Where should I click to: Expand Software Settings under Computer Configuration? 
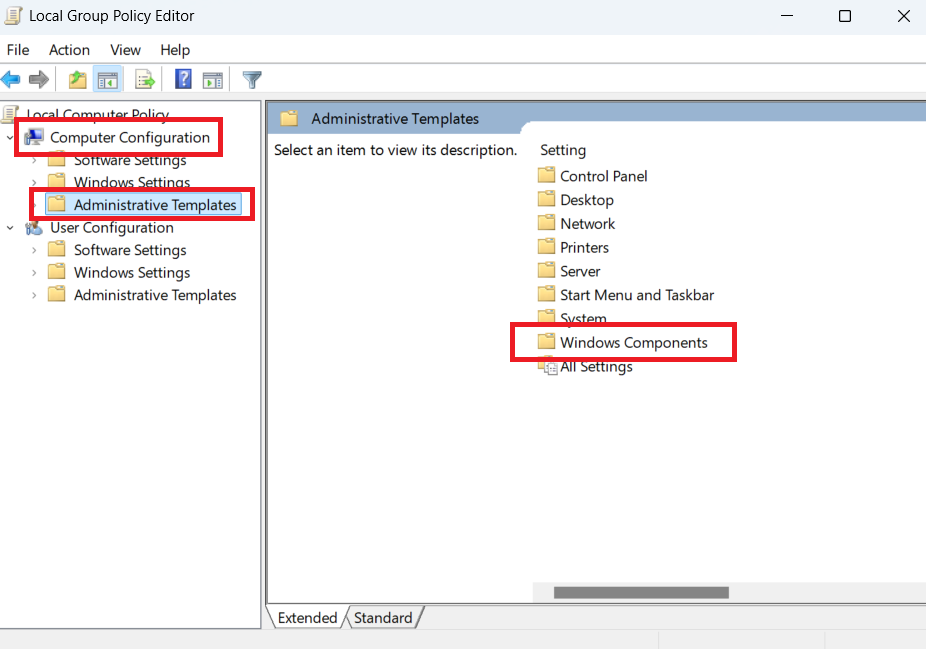(34, 160)
